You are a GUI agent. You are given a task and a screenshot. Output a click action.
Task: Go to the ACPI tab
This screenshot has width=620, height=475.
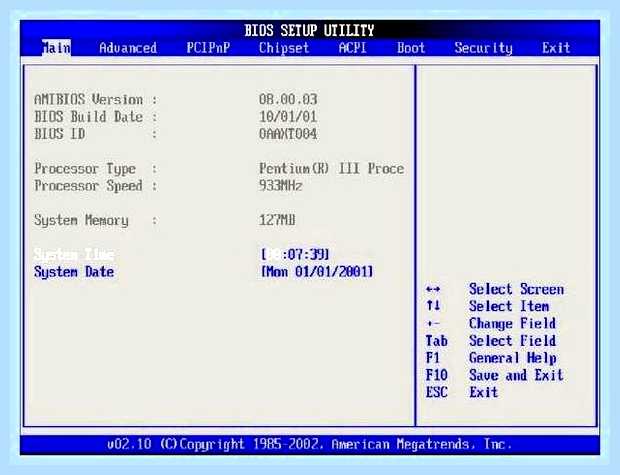[353, 48]
